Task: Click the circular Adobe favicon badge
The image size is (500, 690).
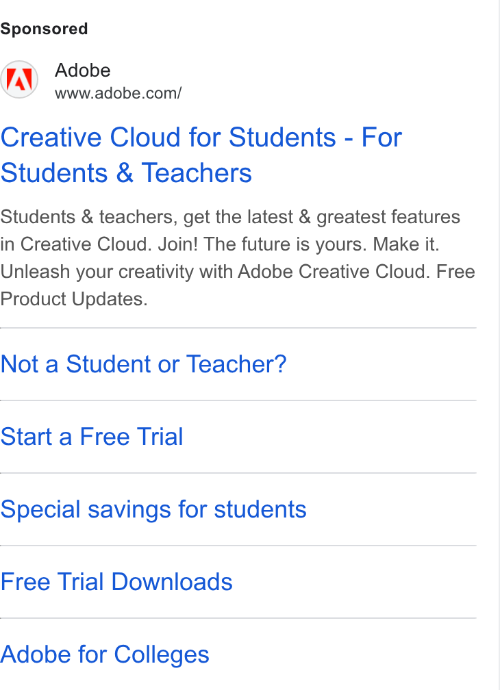Action: (19, 80)
